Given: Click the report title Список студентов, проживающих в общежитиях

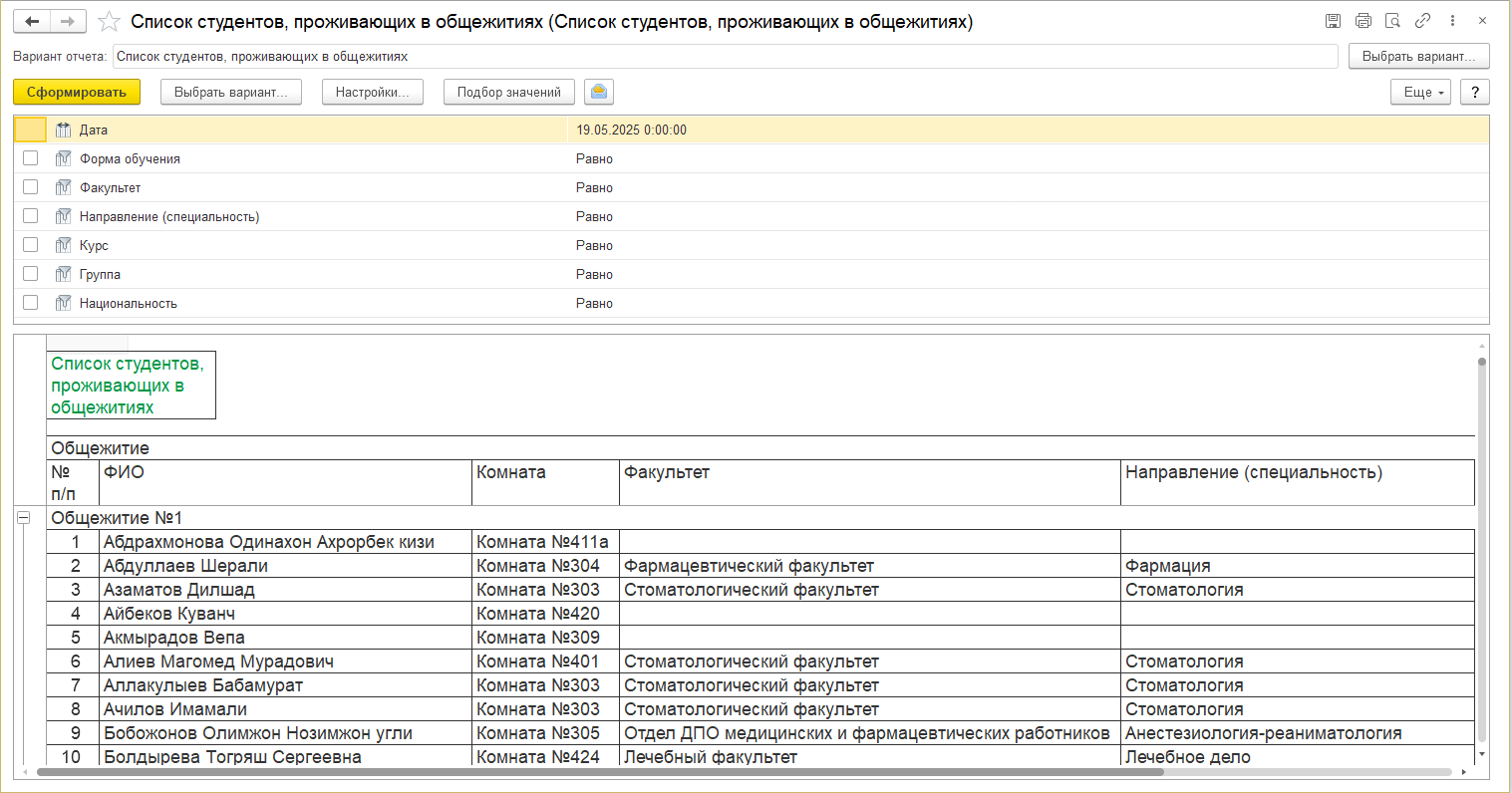Looking at the screenshot, I should [131, 386].
